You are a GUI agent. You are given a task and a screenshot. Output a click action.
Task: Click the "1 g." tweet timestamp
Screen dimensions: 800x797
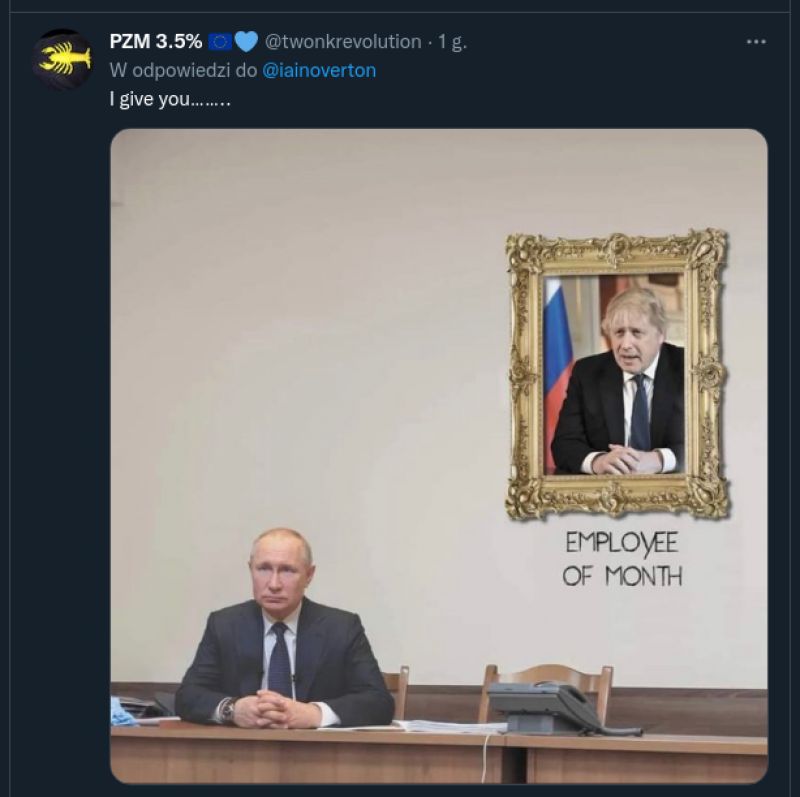coord(453,42)
